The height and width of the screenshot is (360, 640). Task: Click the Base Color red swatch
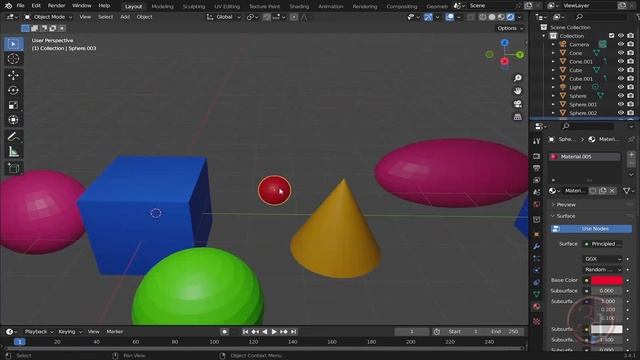pyautogui.click(x=607, y=280)
